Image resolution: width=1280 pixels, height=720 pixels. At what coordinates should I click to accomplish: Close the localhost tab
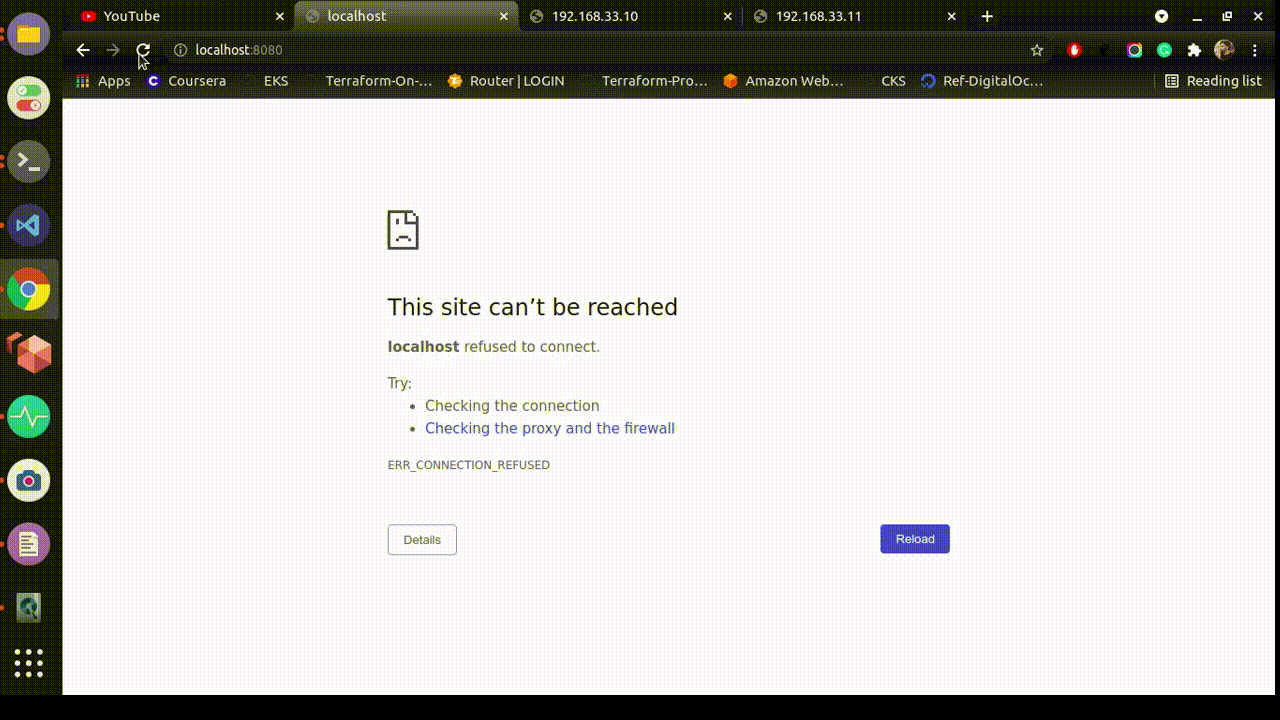[x=504, y=16]
